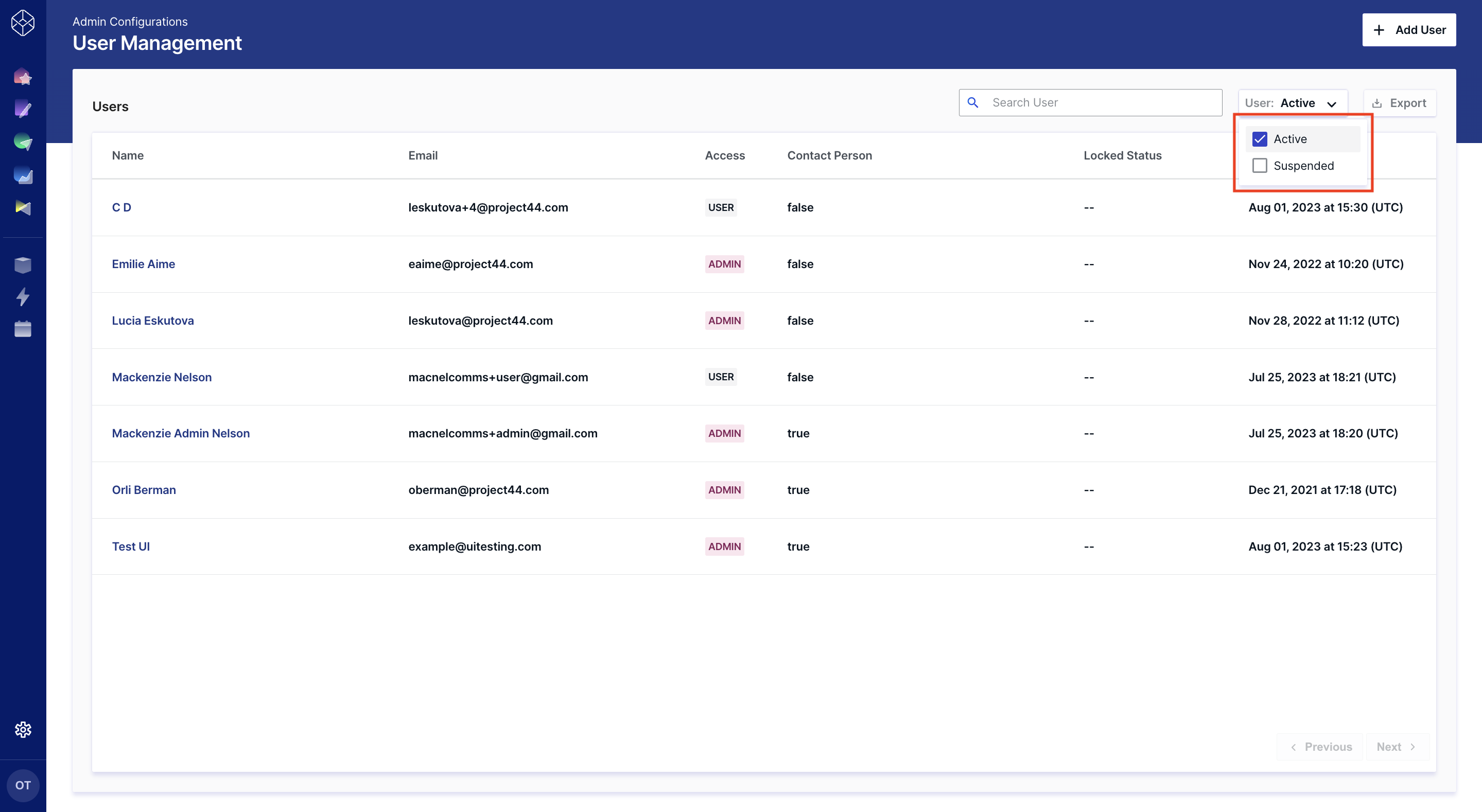Click the Previous page button
Screen dimensions: 1482x812
point(1320,747)
